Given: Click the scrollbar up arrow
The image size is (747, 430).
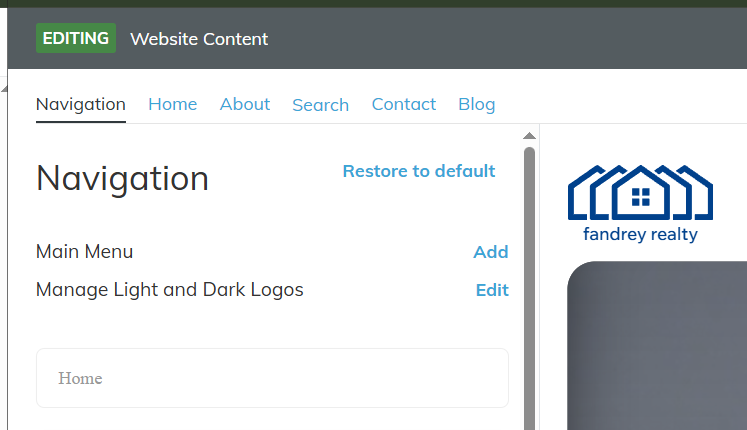Looking at the screenshot, I should tap(529, 136).
